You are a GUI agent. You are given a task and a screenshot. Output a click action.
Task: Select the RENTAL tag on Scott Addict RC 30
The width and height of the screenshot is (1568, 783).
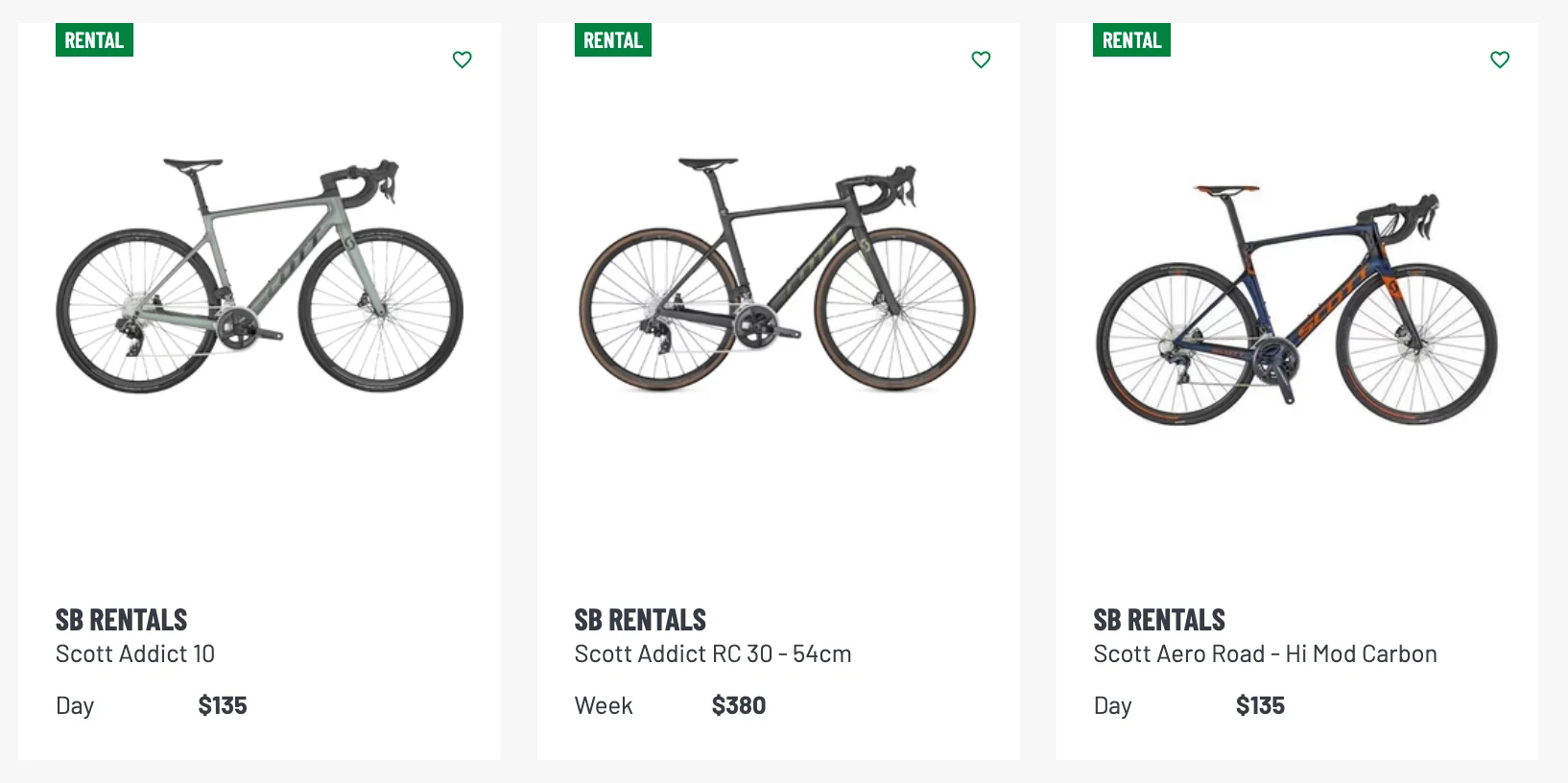[612, 39]
